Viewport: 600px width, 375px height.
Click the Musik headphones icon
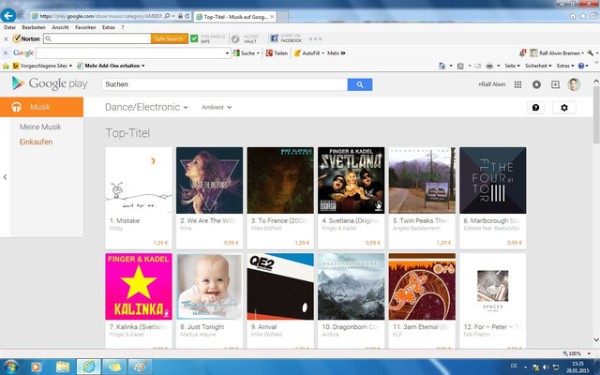[x=16, y=107]
